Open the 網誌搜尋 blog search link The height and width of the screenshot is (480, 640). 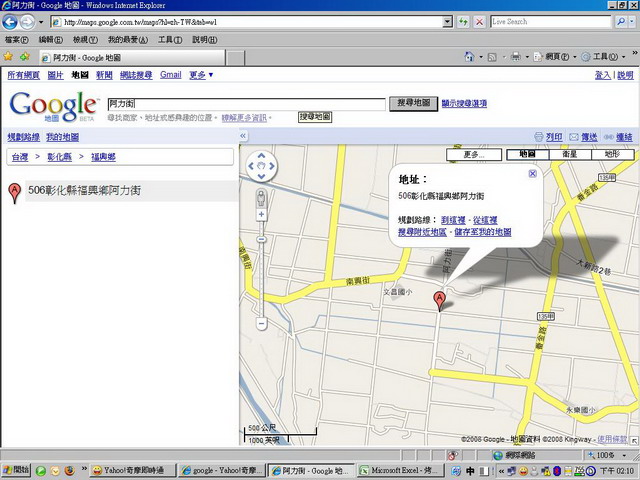pos(136,75)
